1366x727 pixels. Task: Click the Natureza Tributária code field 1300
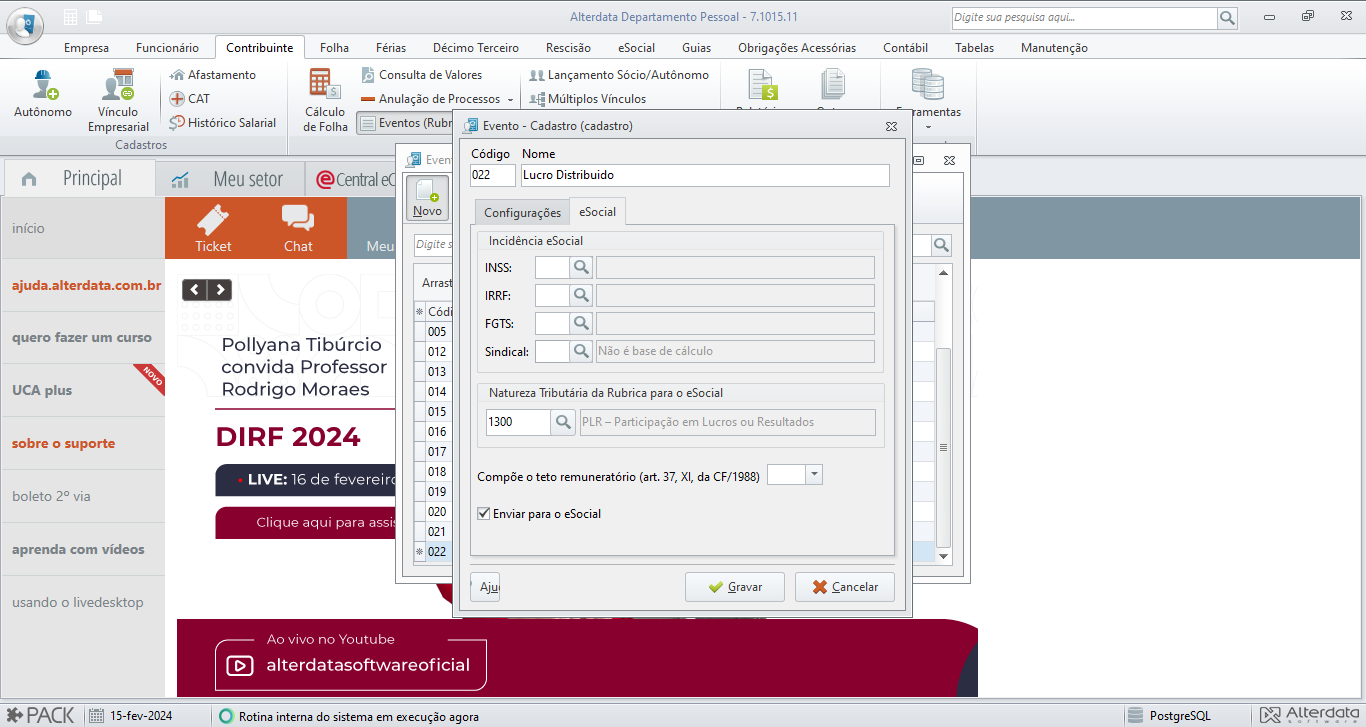click(518, 422)
